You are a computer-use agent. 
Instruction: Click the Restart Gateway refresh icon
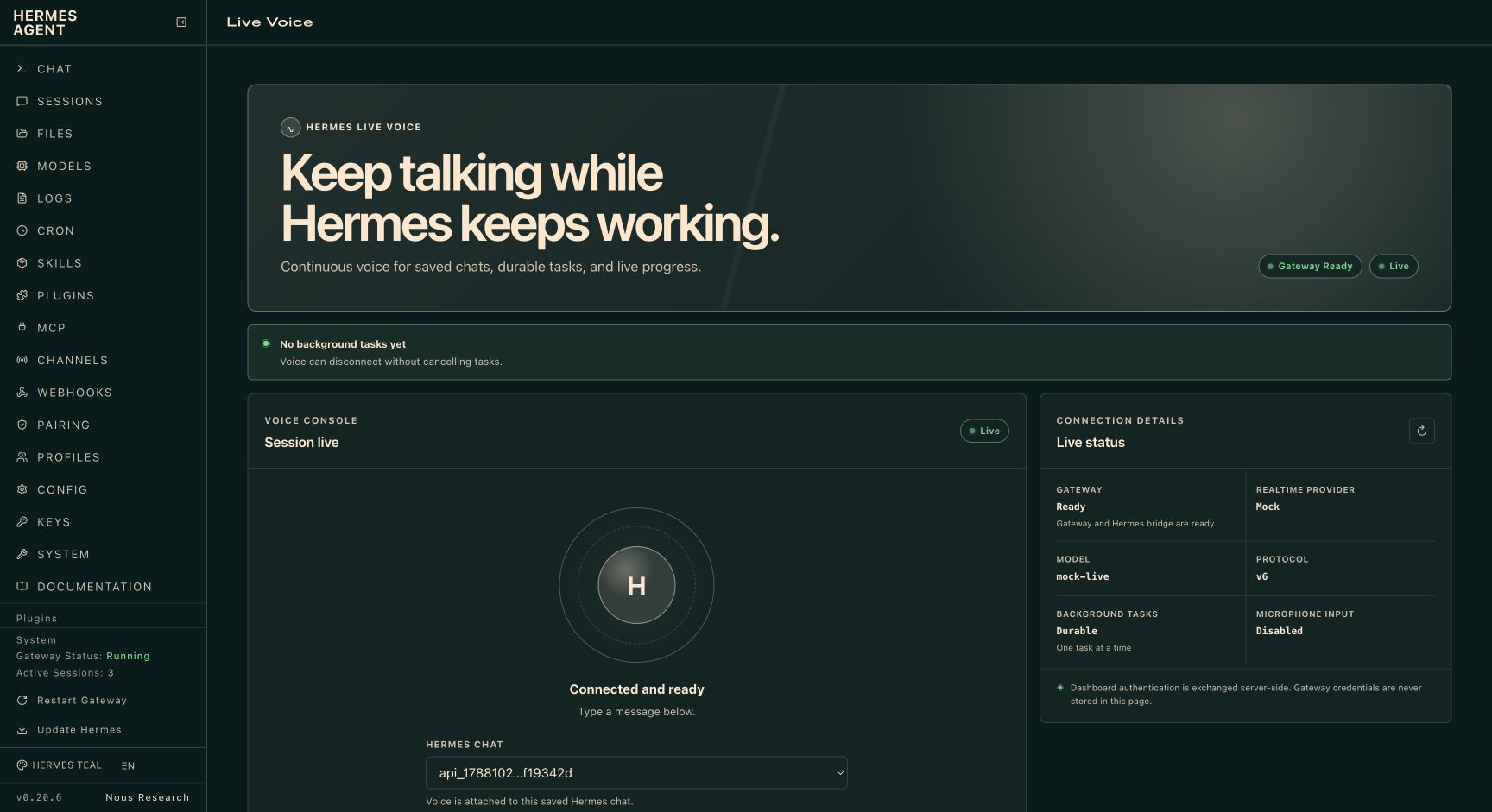click(x=22, y=701)
